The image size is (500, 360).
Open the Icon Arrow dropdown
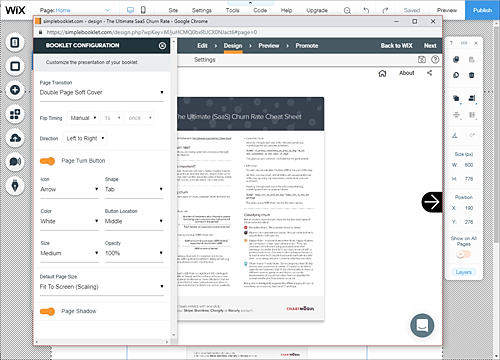[x=69, y=189]
